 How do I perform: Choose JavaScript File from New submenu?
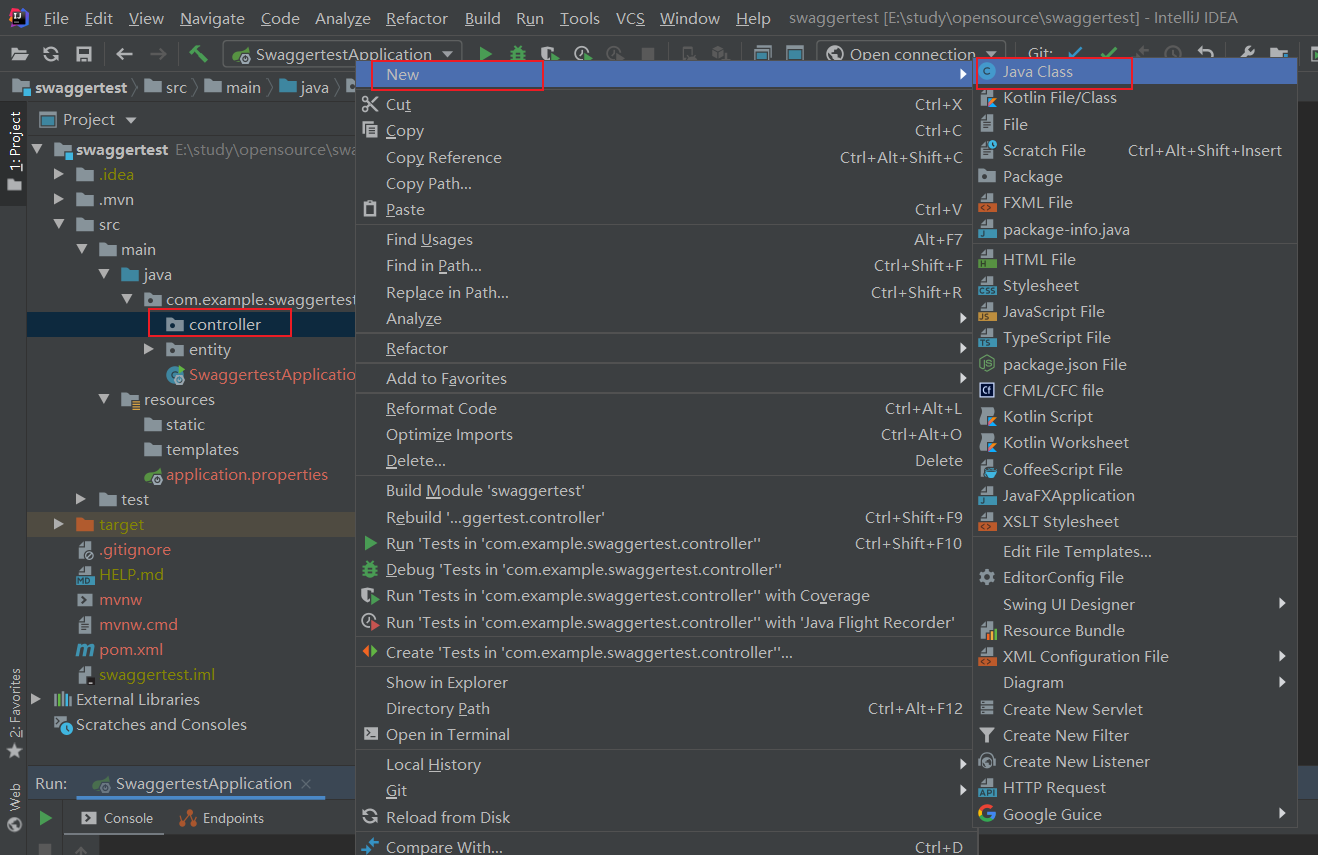pos(1134,312)
